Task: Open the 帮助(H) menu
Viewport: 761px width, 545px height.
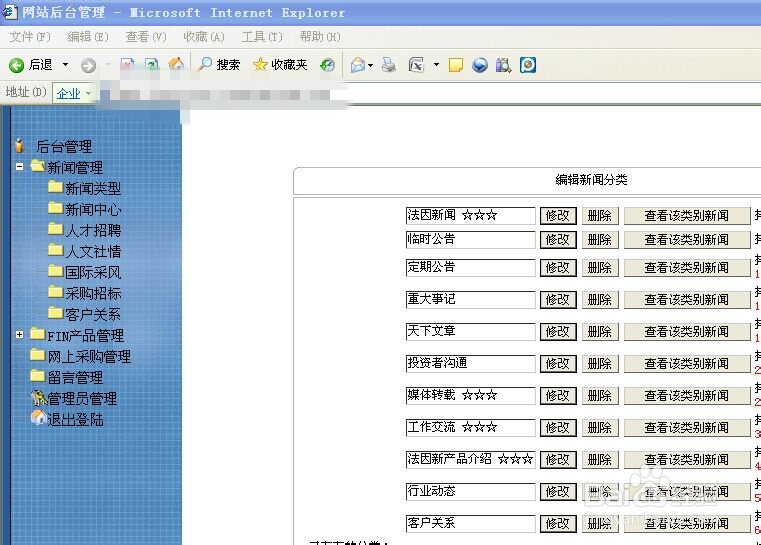Action: [x=320, y=37]
